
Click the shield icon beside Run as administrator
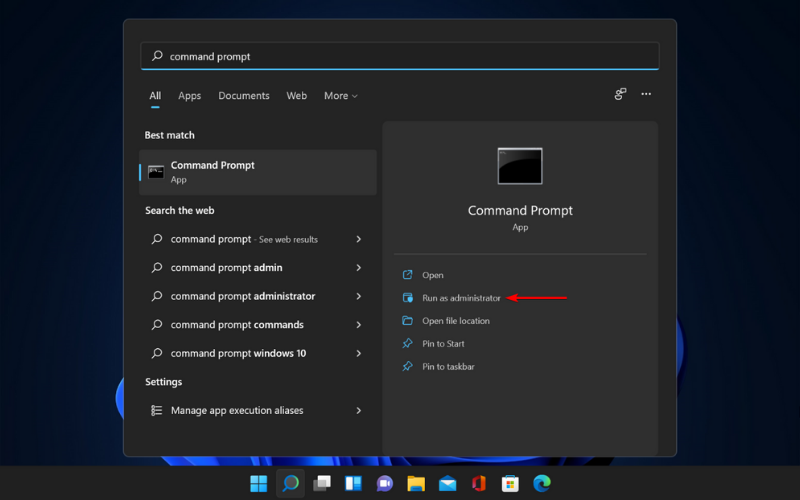(x=407, y=298)
